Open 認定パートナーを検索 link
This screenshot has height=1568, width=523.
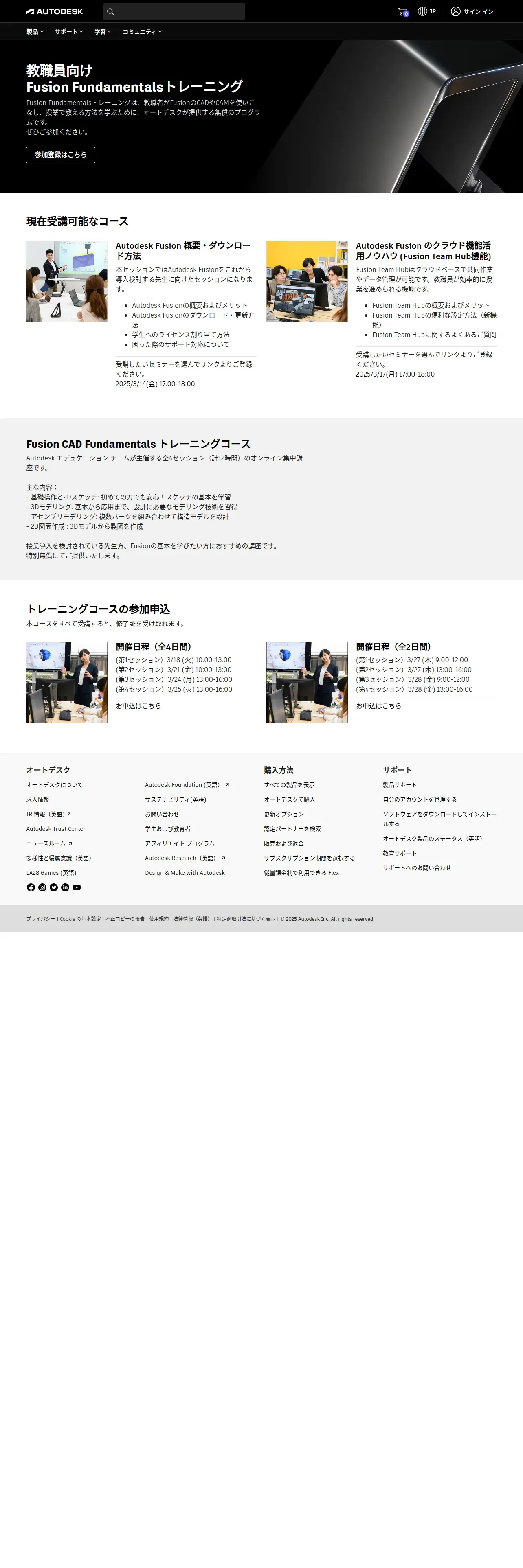(292, 829)
